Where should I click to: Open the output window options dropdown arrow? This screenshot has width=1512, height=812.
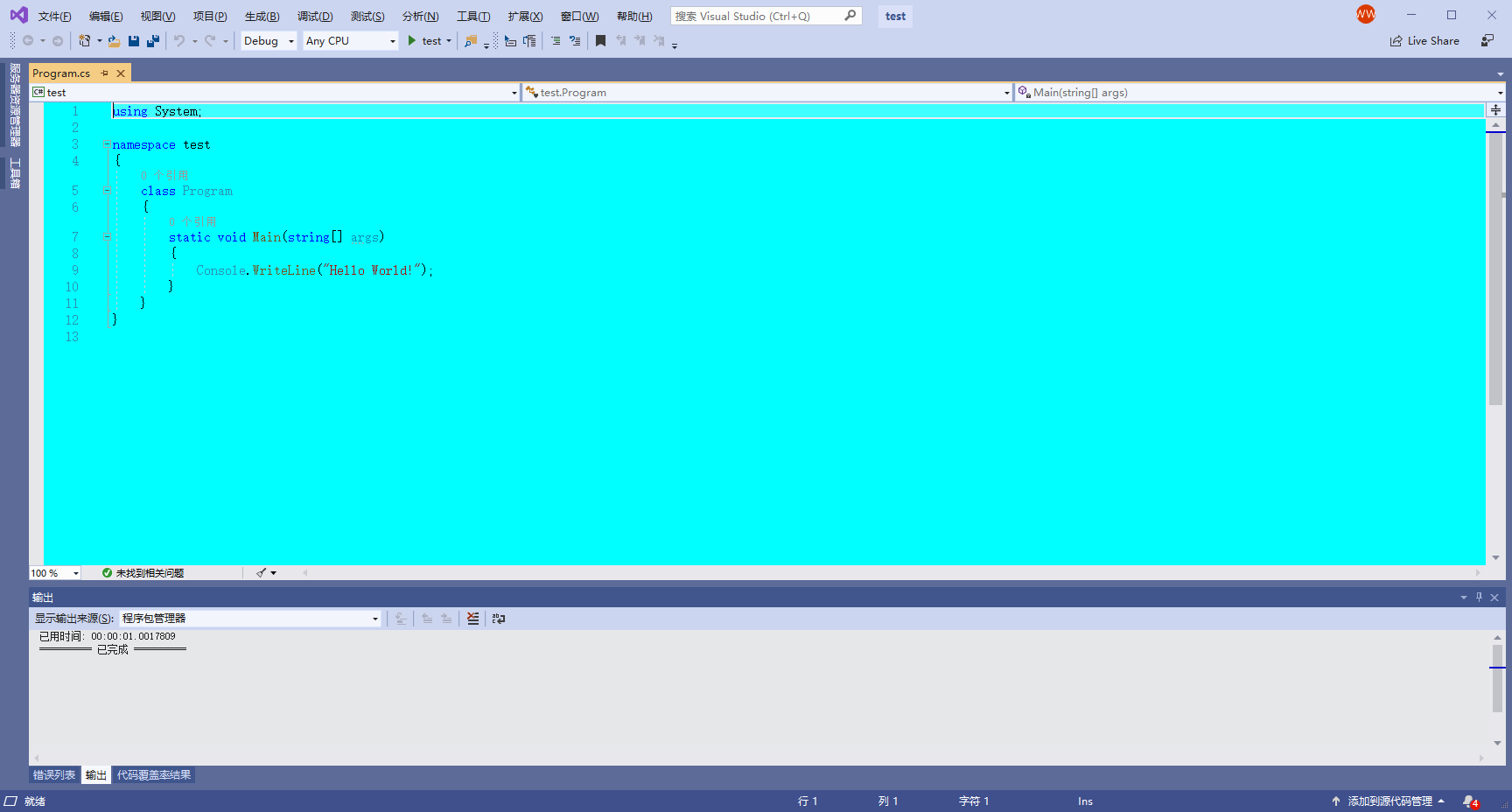pyautogui.click(x=1464, y=597)
